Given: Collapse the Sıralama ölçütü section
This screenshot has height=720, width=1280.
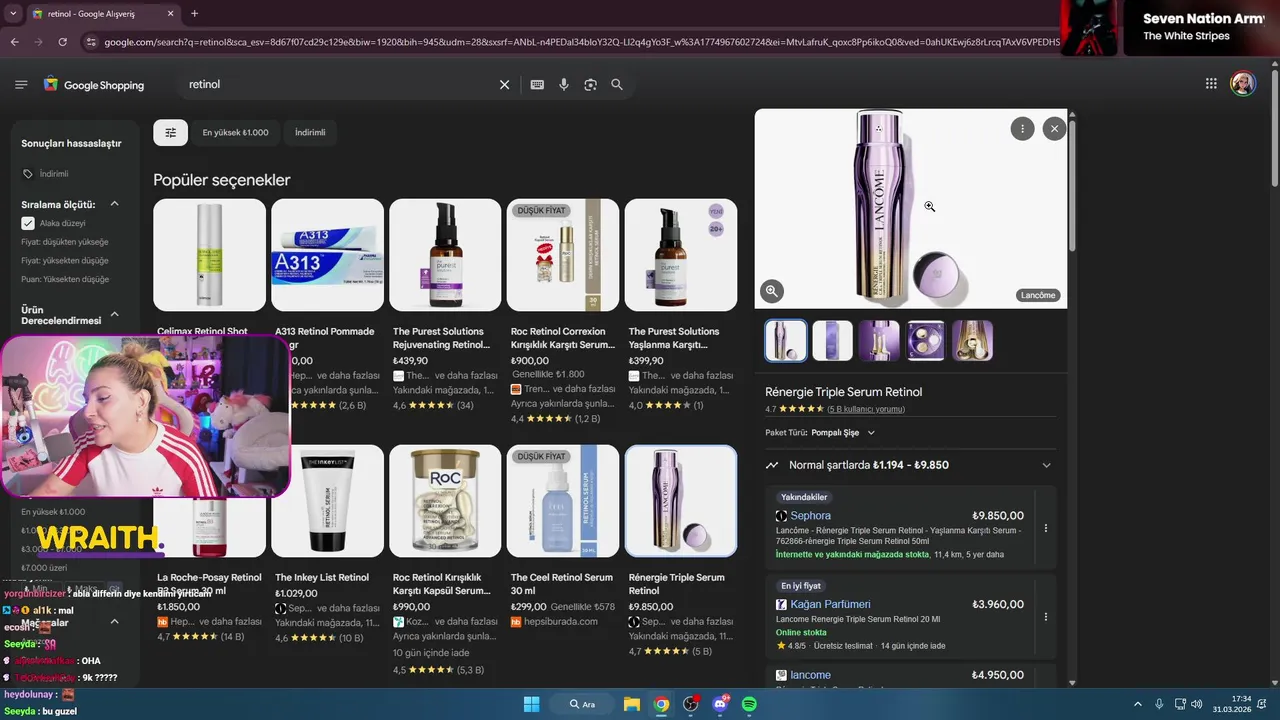Looking at the screenshot, I should pos(114,204).
